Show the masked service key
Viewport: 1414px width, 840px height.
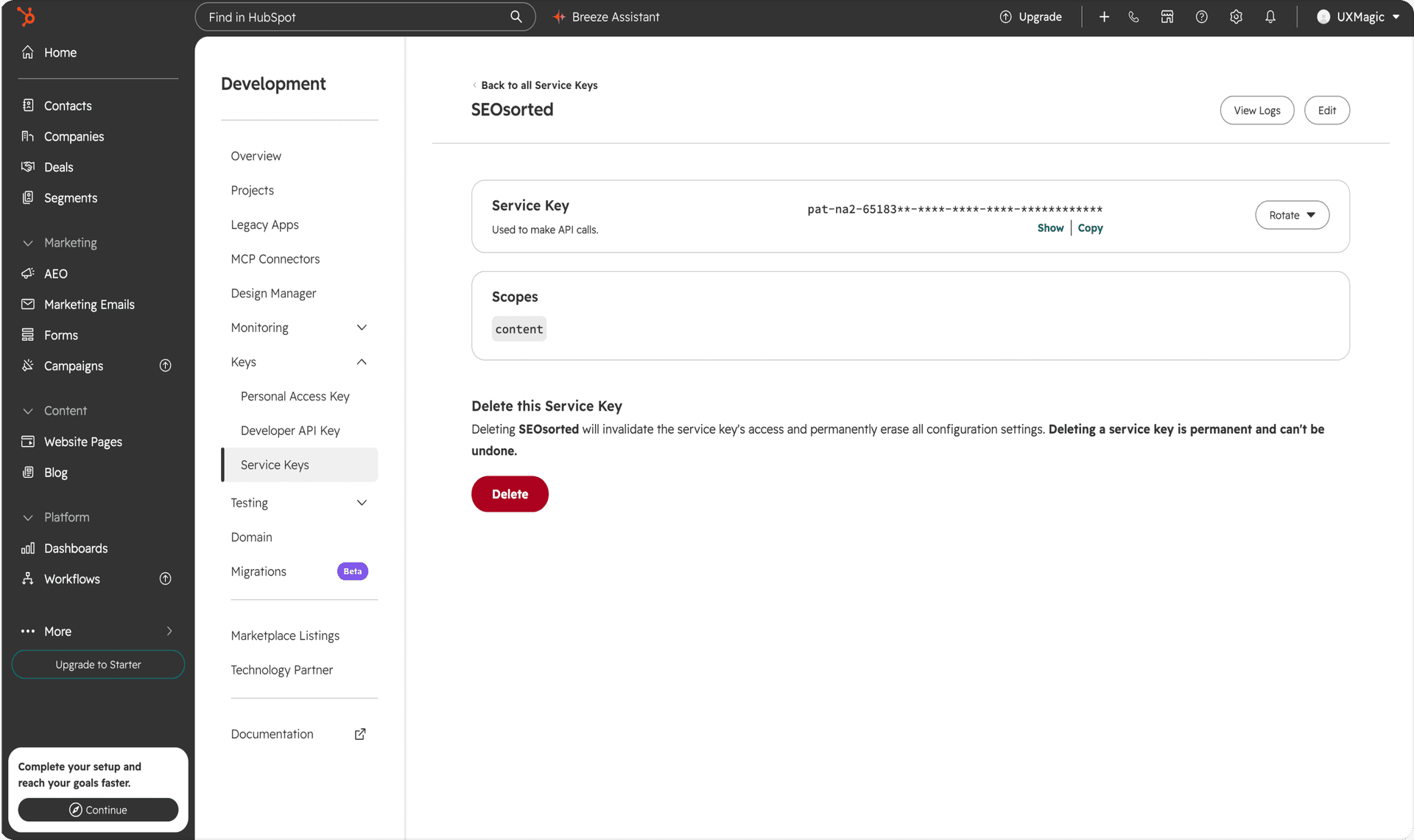1050,228
